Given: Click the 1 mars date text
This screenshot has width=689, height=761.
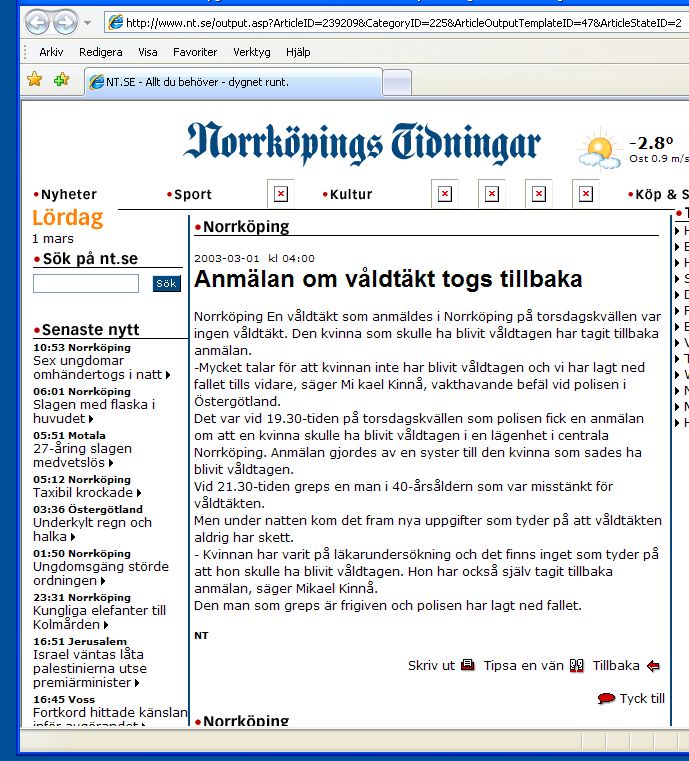Looking at the screenshot, I should [53, 239].
